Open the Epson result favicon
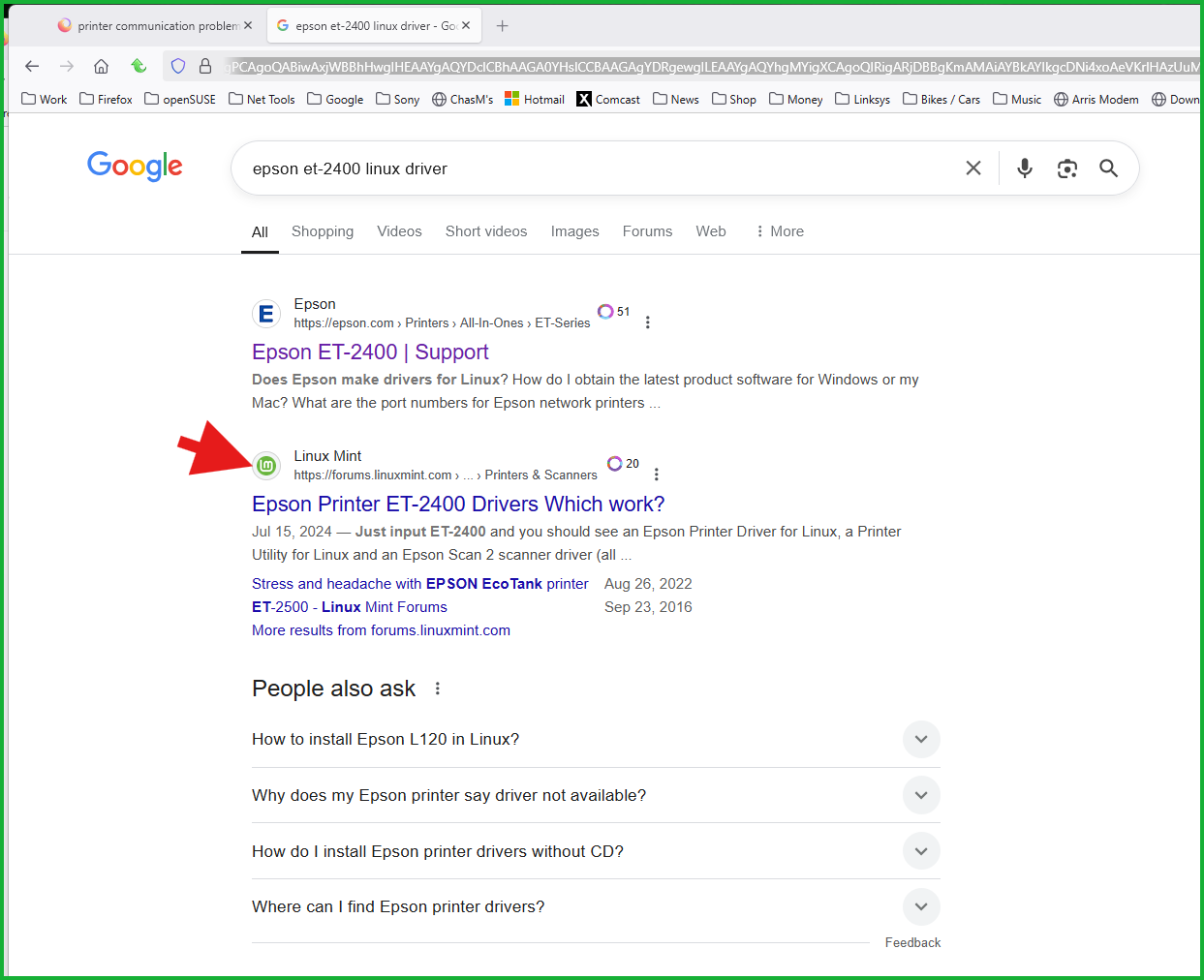The height and width of the screenshot is (980, 1204). [x=266, y=314]
